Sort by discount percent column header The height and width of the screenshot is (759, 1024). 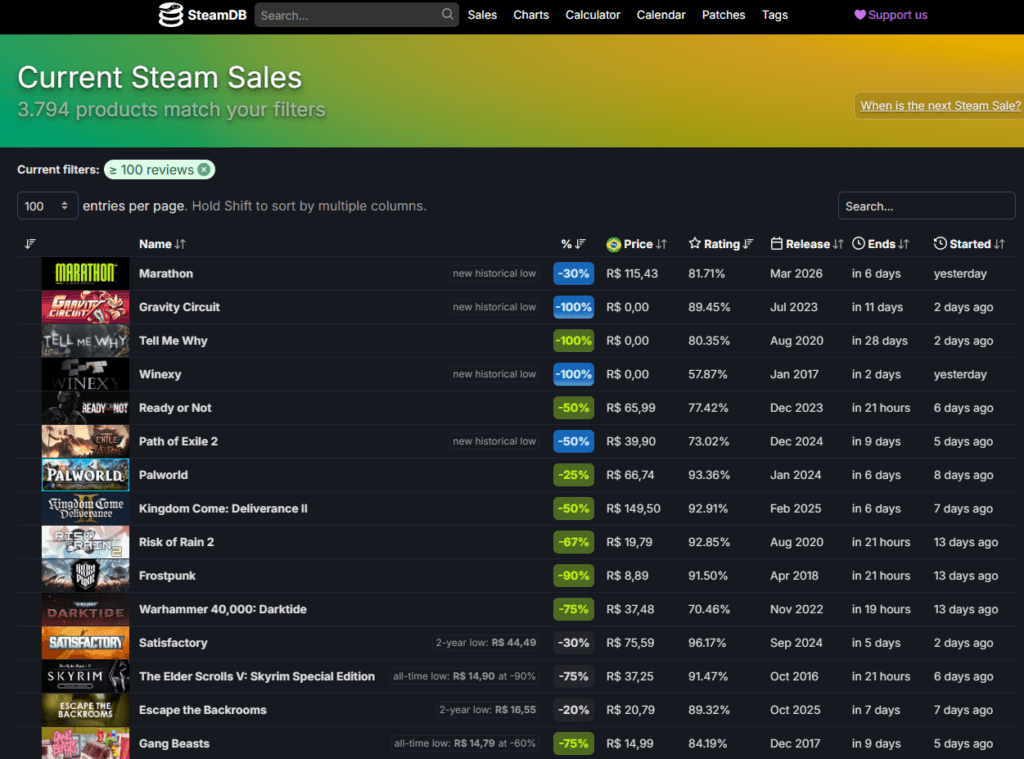pos(573,244)
